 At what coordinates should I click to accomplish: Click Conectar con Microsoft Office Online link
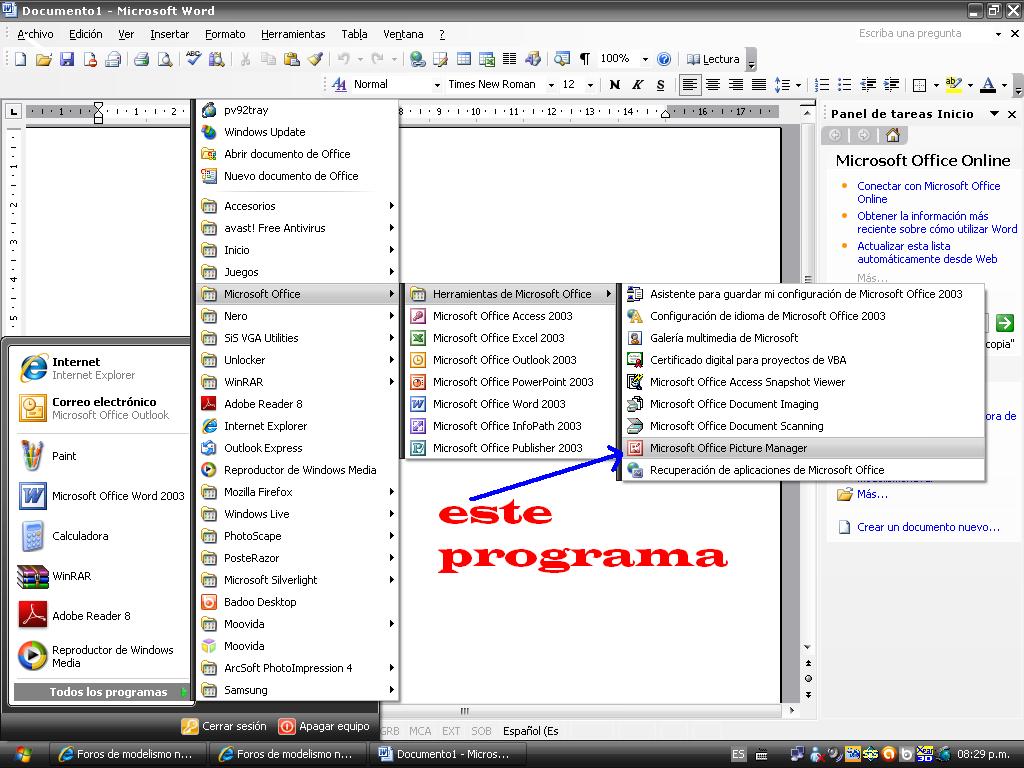(928, 193)
